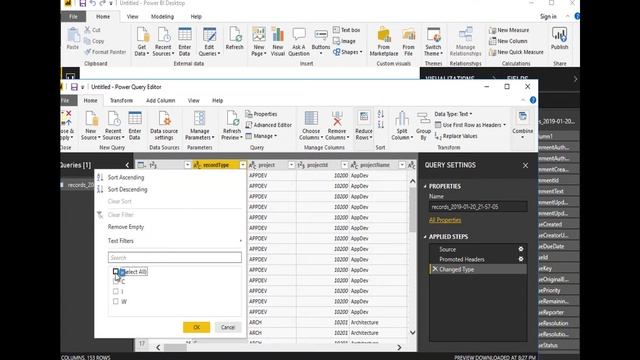Choose Sort Ascending in filter menu
This screenshot has height=360, width=640.
tap(126, 178)
